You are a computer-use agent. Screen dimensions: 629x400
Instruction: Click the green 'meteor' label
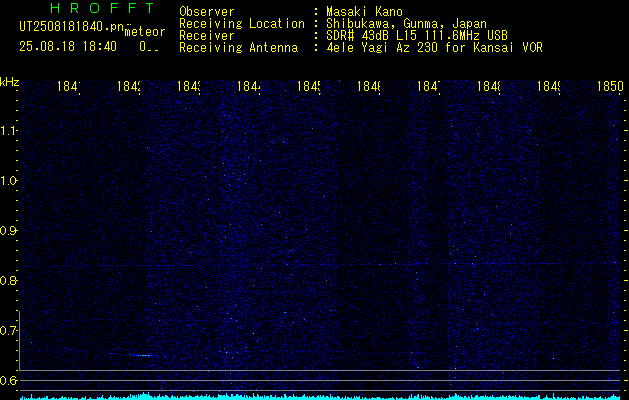pos(145,32)
